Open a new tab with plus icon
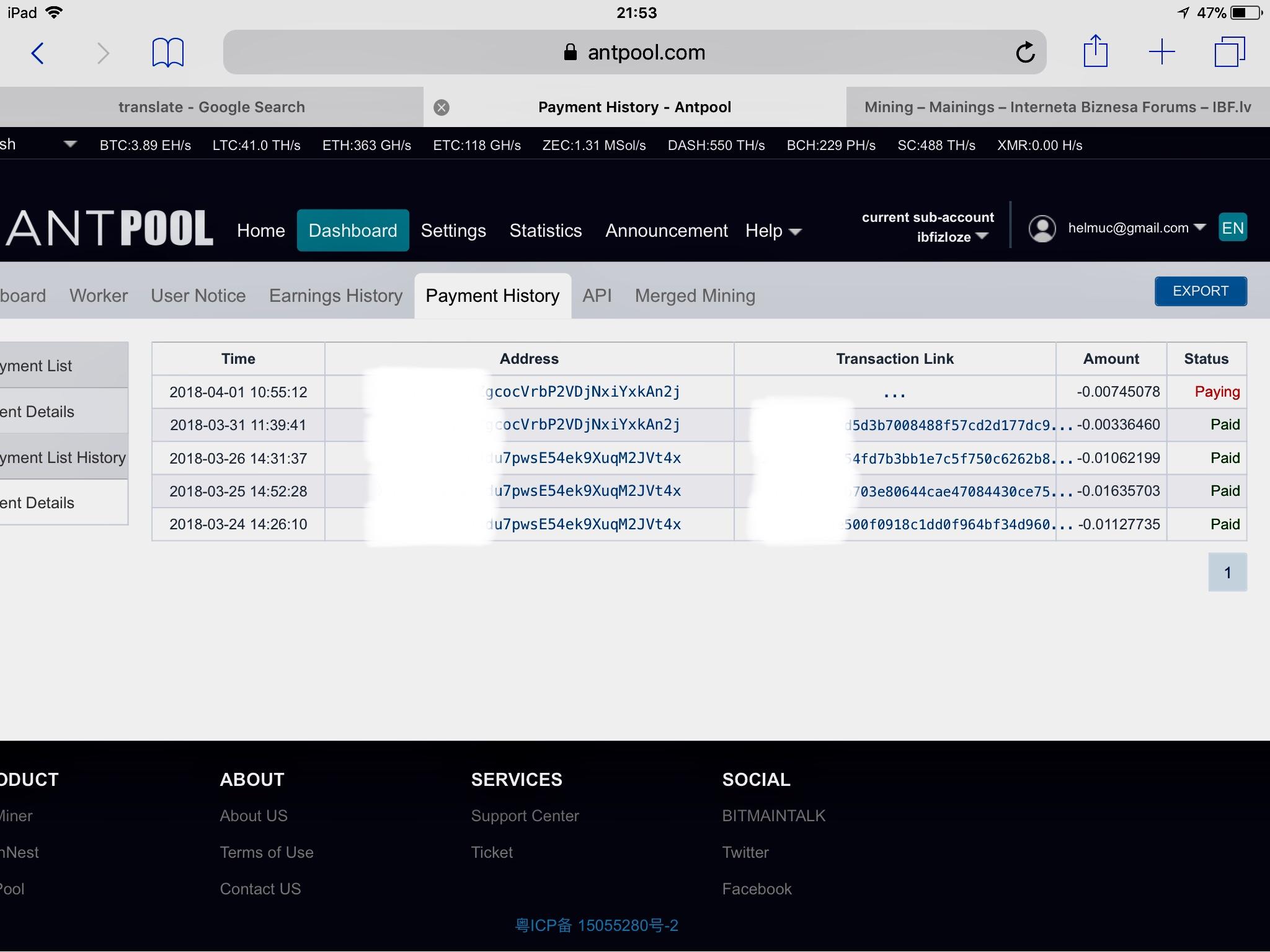1270x952 pixels. (x=1161, y=52)
